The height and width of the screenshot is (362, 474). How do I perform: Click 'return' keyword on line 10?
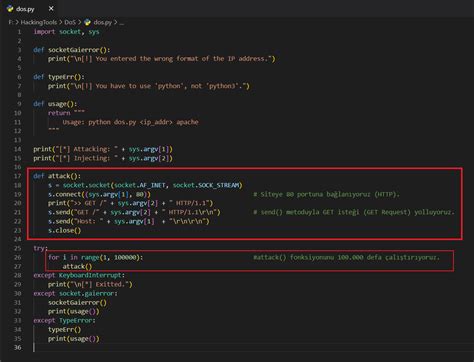click(x=59, y=113)
